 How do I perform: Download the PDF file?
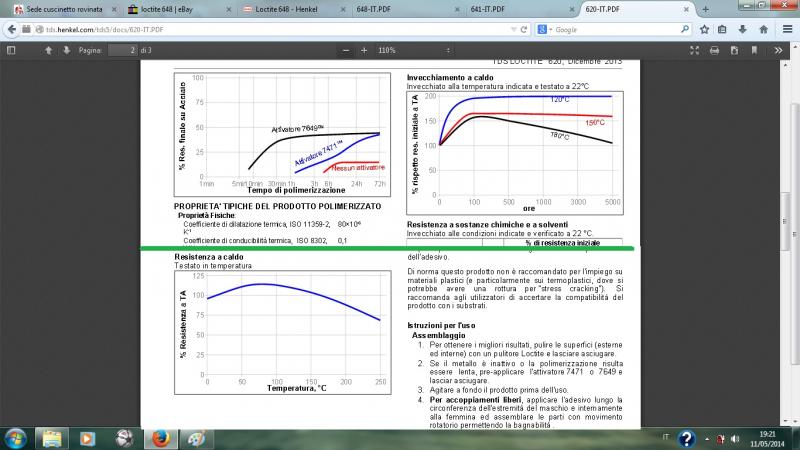pos(734,50)
